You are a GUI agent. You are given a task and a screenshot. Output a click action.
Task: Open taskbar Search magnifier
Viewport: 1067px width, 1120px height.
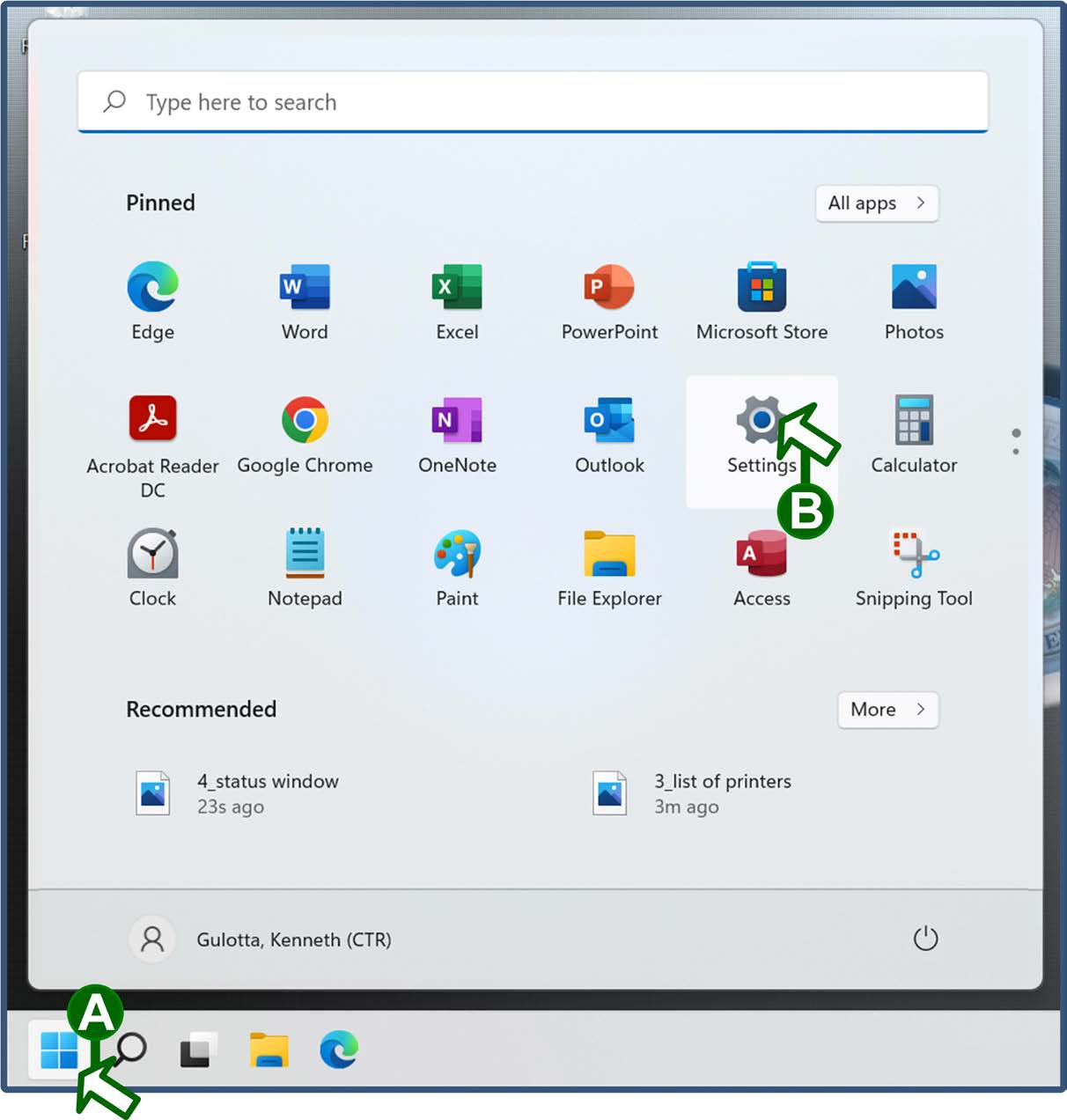tap(130, 1049)
